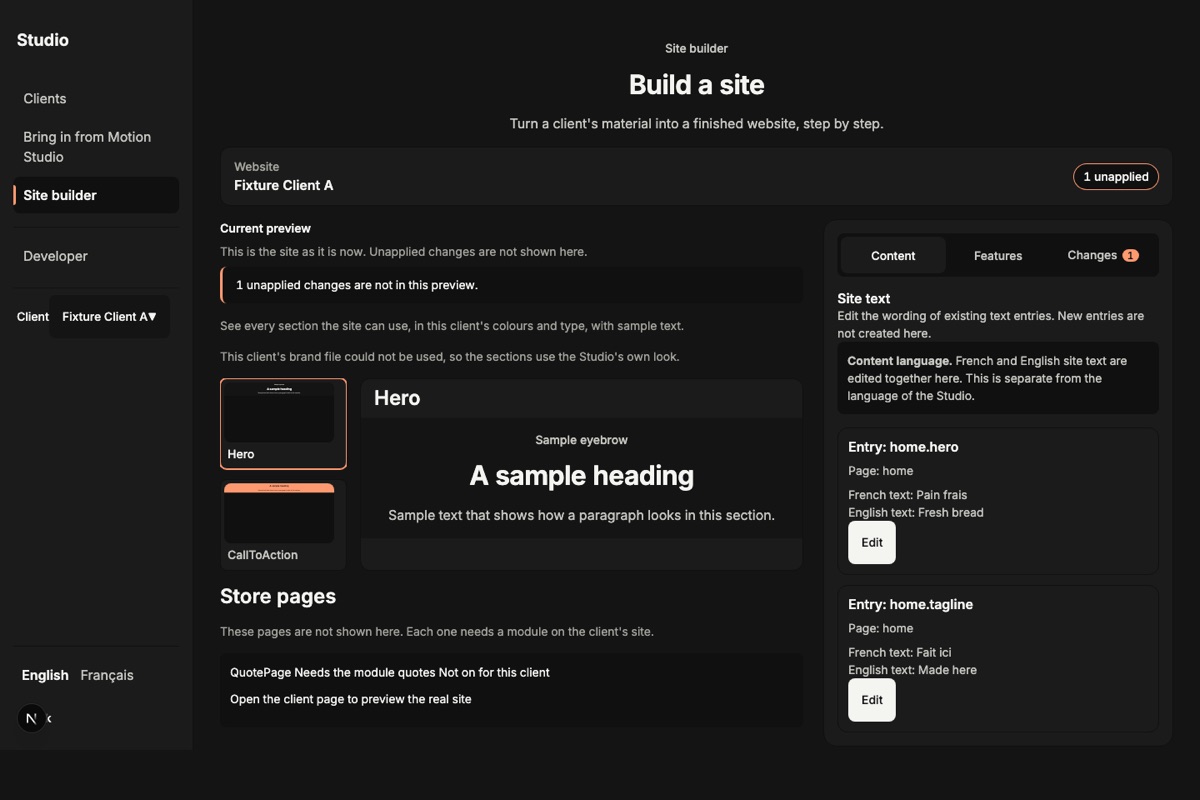Click the Content language note
This screenshot has width=1200, height=800.
coord(998,378)
